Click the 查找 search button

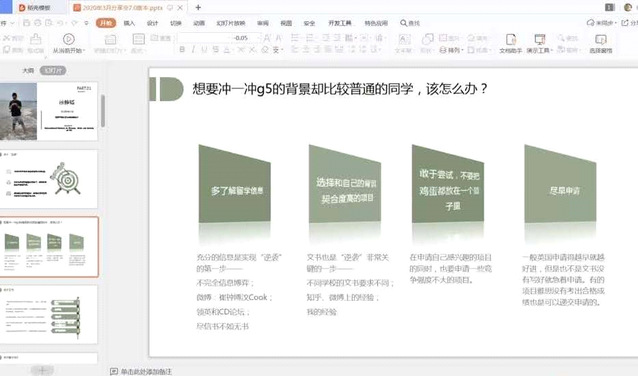(410, 23)
